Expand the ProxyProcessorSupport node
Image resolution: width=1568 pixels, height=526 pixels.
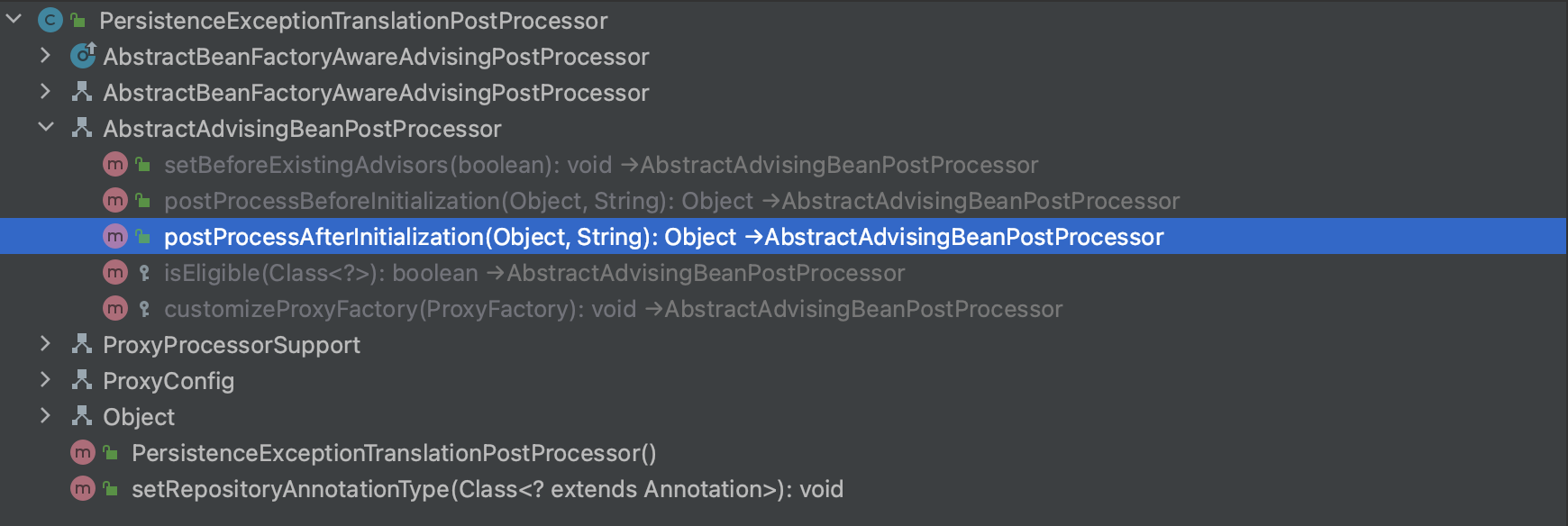click(x=46, y=344)
